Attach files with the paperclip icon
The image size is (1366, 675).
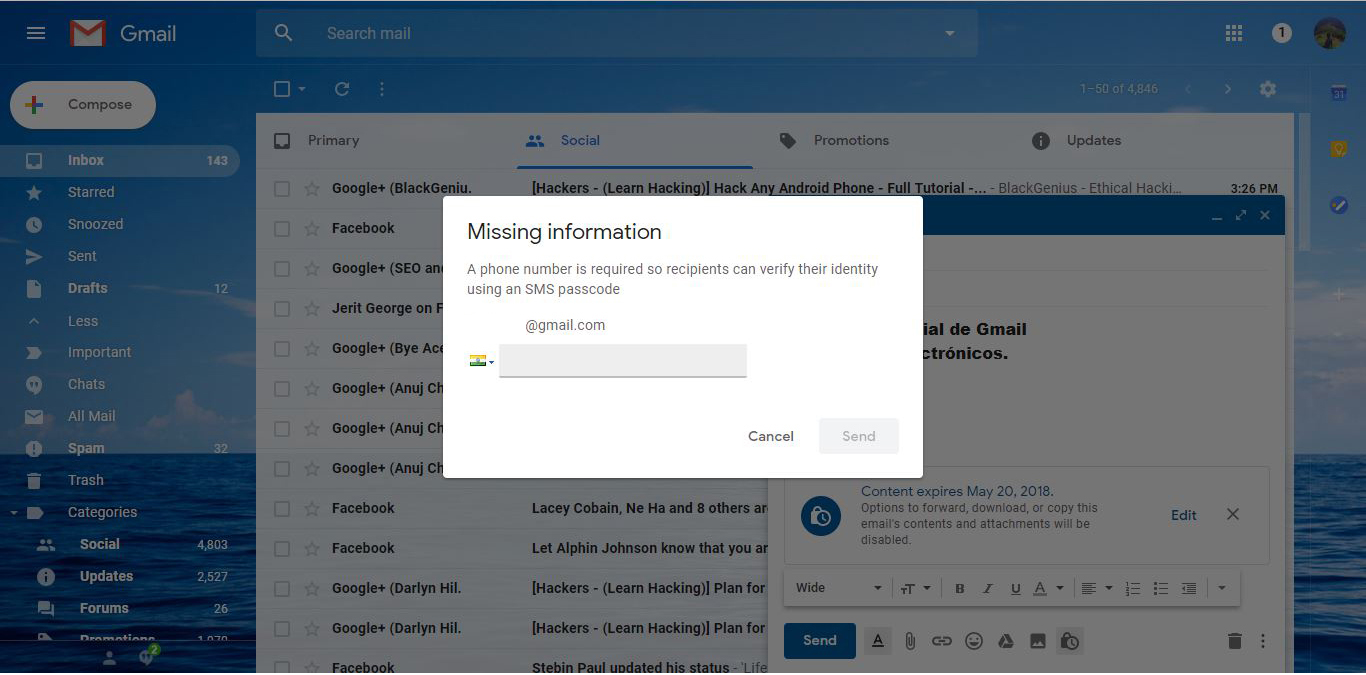[x=910, y=641]
